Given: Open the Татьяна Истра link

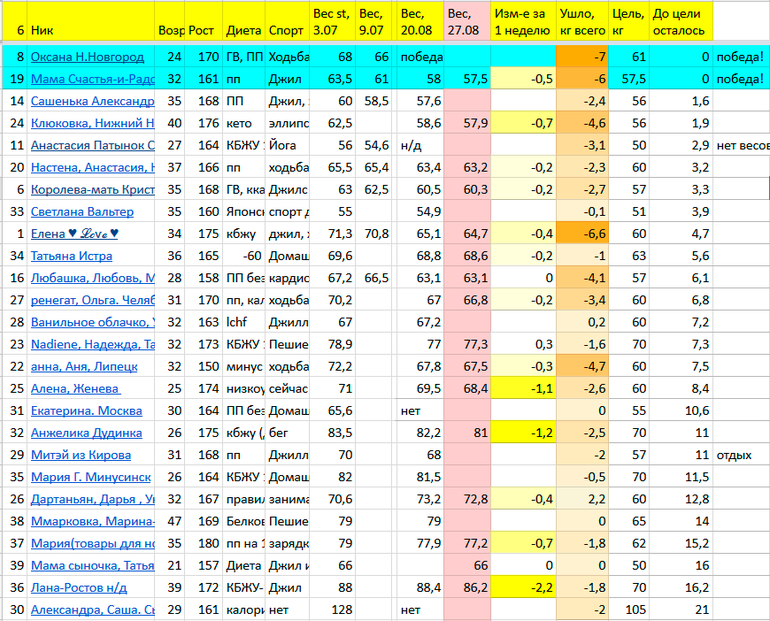Looking at the screenshot, I should point(73,256).
